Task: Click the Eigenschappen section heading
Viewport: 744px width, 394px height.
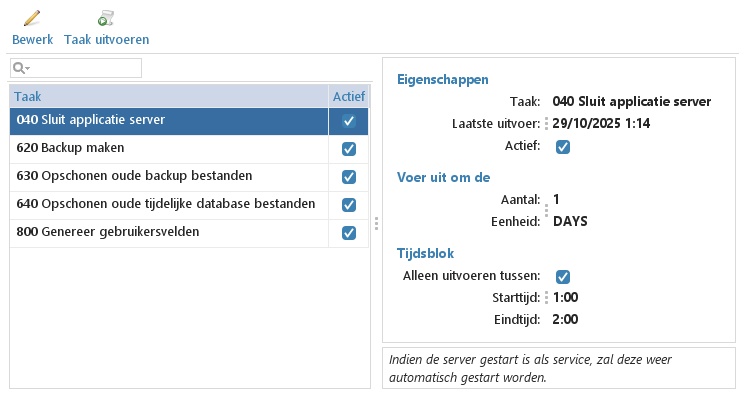Action: point(443,80)
